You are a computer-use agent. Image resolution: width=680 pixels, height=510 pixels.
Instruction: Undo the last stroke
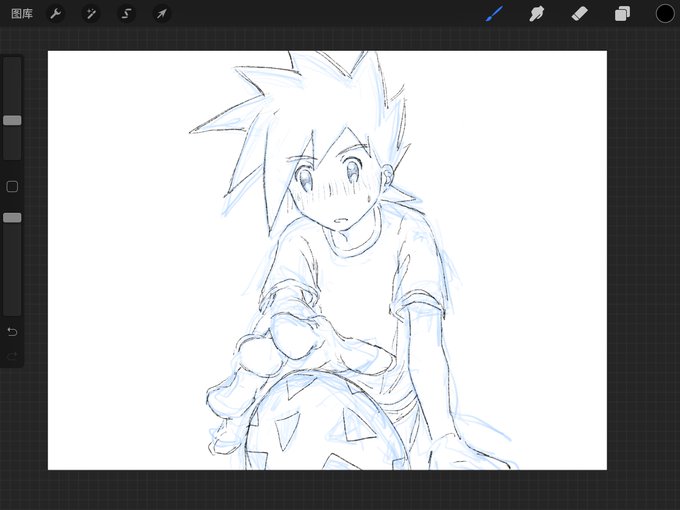coord(12,332)
